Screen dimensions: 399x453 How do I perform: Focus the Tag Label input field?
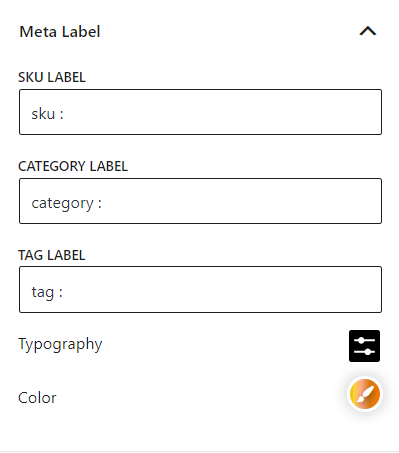point(200,289)
